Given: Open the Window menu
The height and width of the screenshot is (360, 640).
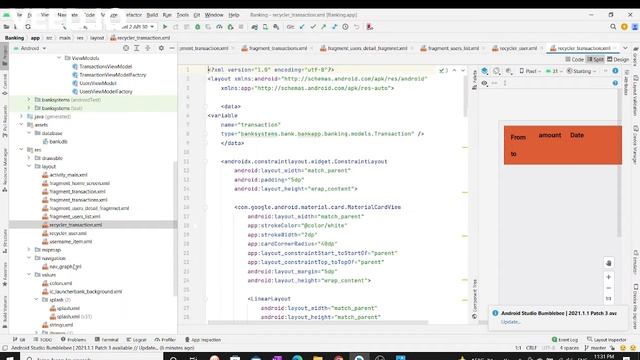Looking at the screenshot, I should pyautogui.click(x=214, y=15).
